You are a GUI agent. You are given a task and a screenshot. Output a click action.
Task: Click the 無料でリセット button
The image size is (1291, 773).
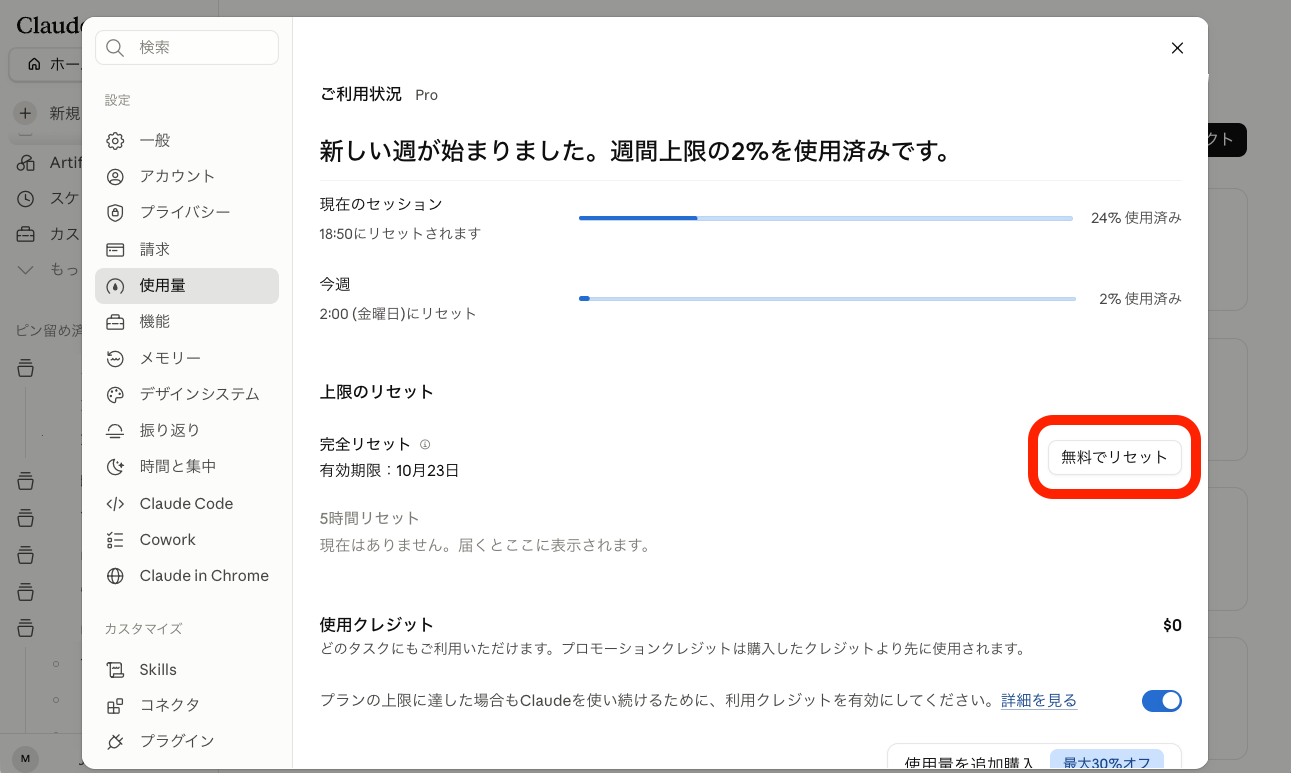pyautogui.click(x=1114, y=457)
